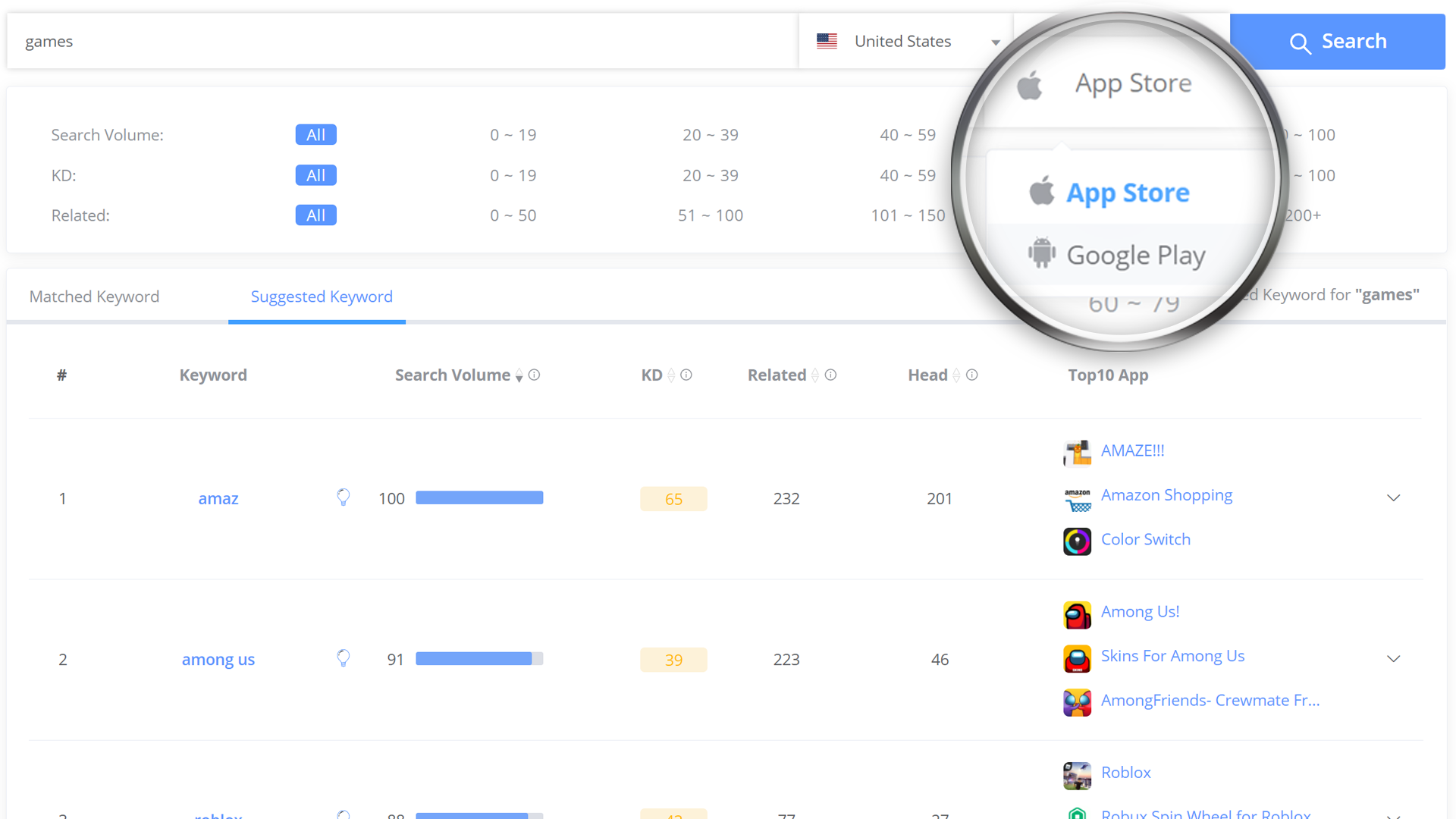
Task: Click the Color Switch app icon
Action: tap(1077, 541)
